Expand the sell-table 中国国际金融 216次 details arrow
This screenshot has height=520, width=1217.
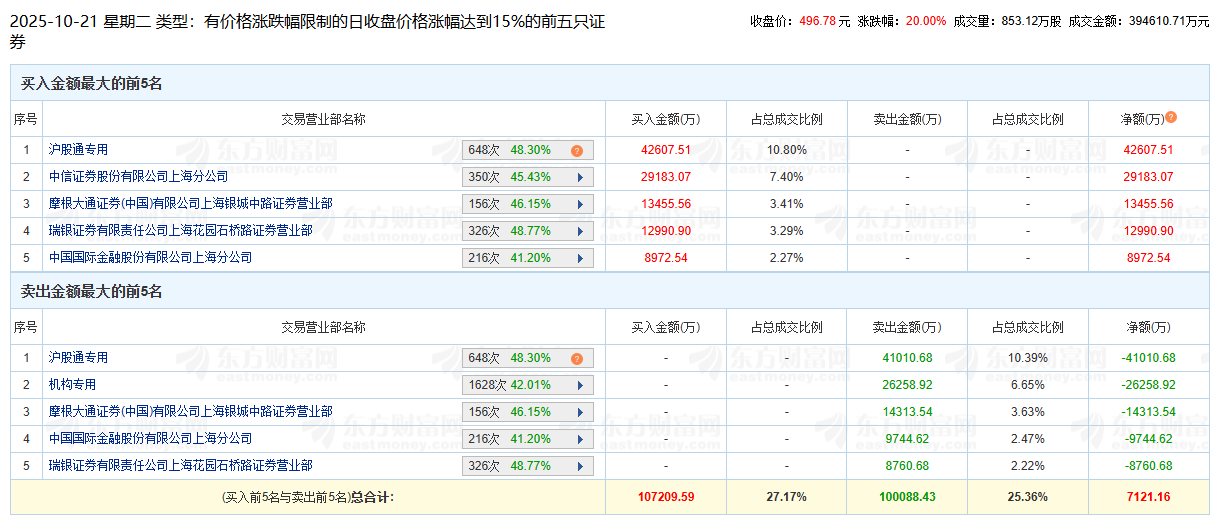pyautogui.click(x=579, y=439)
